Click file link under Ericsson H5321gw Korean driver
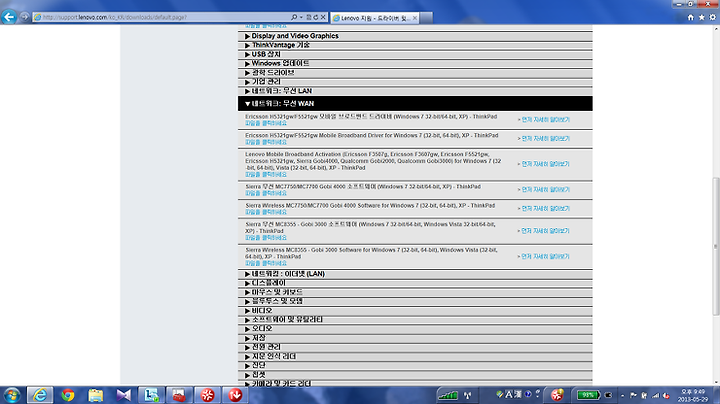 266,123
